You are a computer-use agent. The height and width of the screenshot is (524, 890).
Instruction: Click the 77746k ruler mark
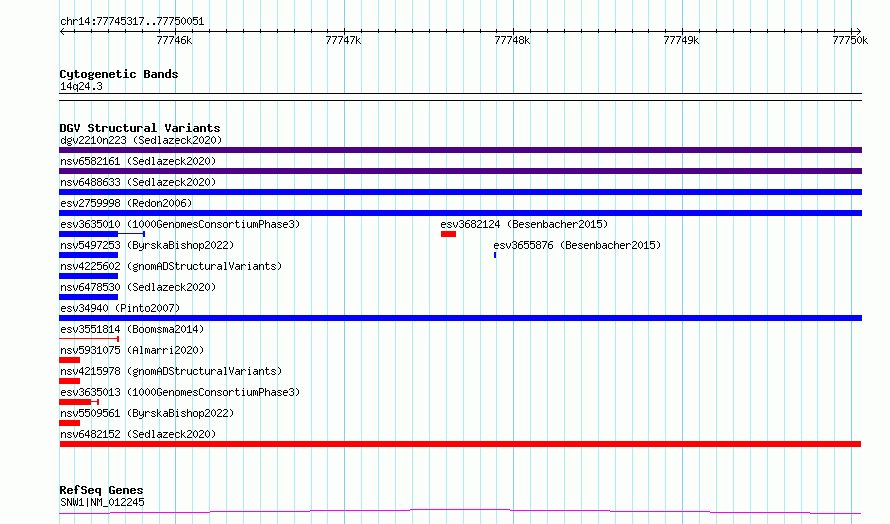point(174,40)
